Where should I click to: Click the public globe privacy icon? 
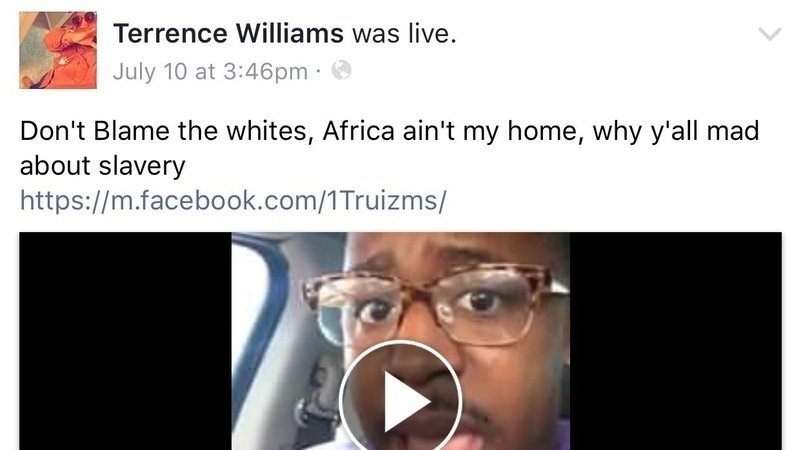[341, 70]
